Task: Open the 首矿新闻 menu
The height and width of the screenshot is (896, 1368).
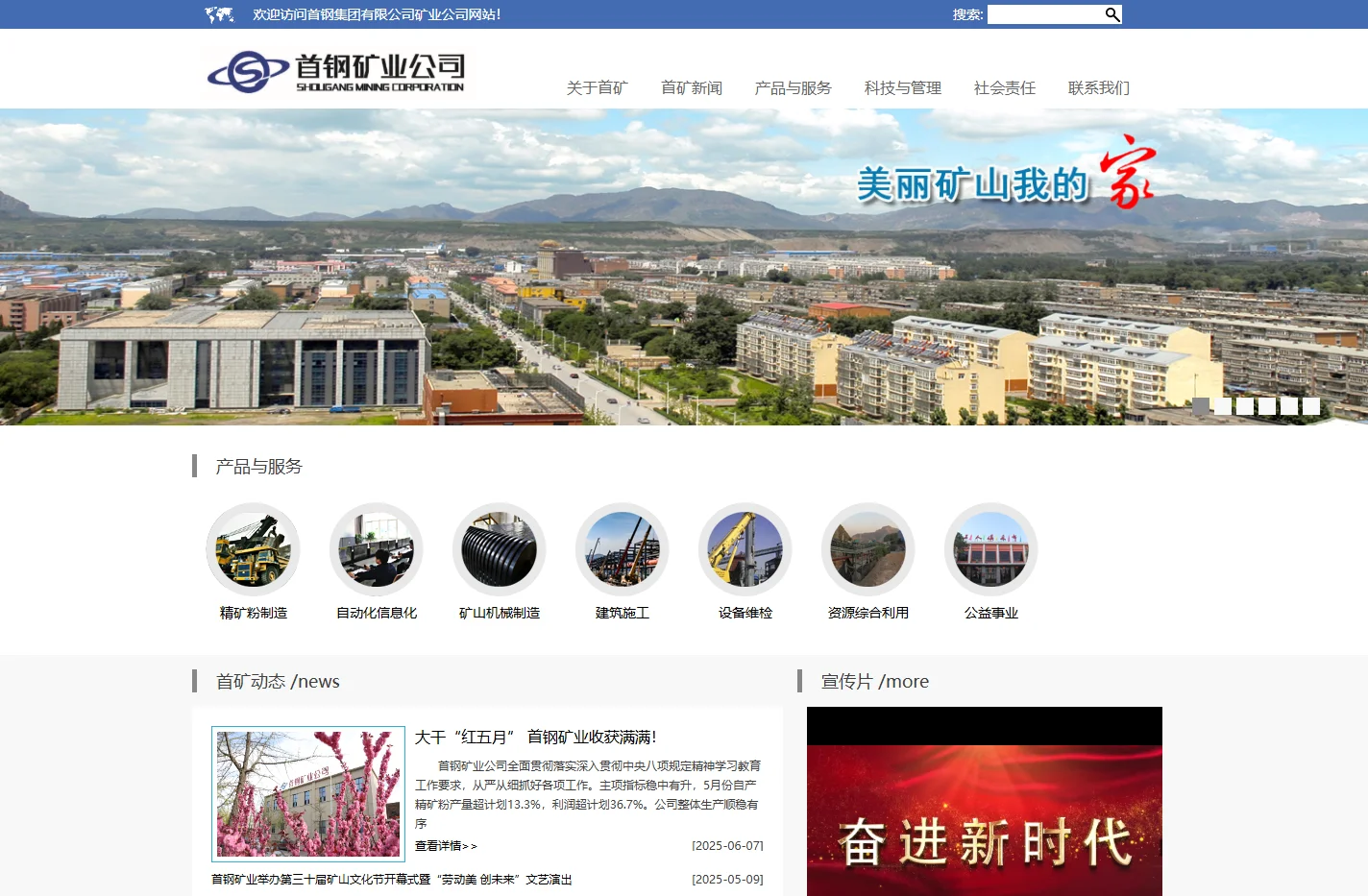Action: (x=692, y=87)
